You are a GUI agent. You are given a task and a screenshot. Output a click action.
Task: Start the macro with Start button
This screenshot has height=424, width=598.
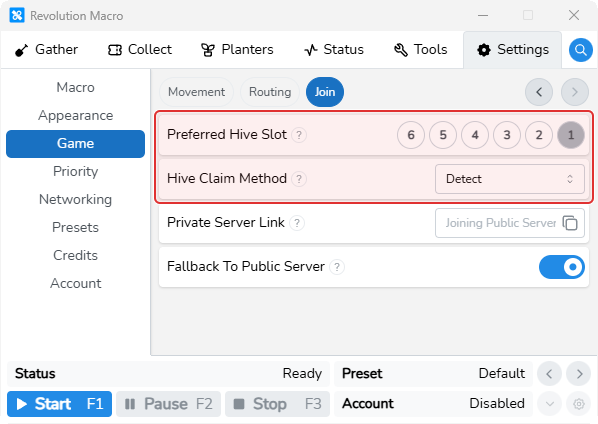59,404
